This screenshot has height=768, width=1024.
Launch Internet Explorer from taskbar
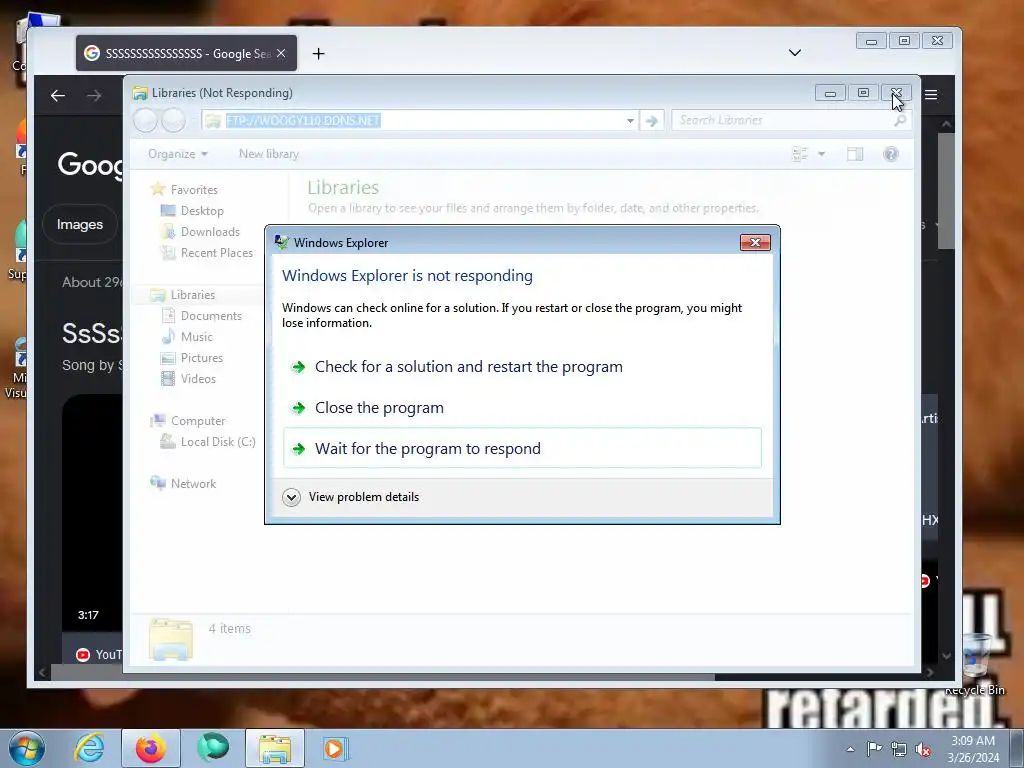coord(89,748)
